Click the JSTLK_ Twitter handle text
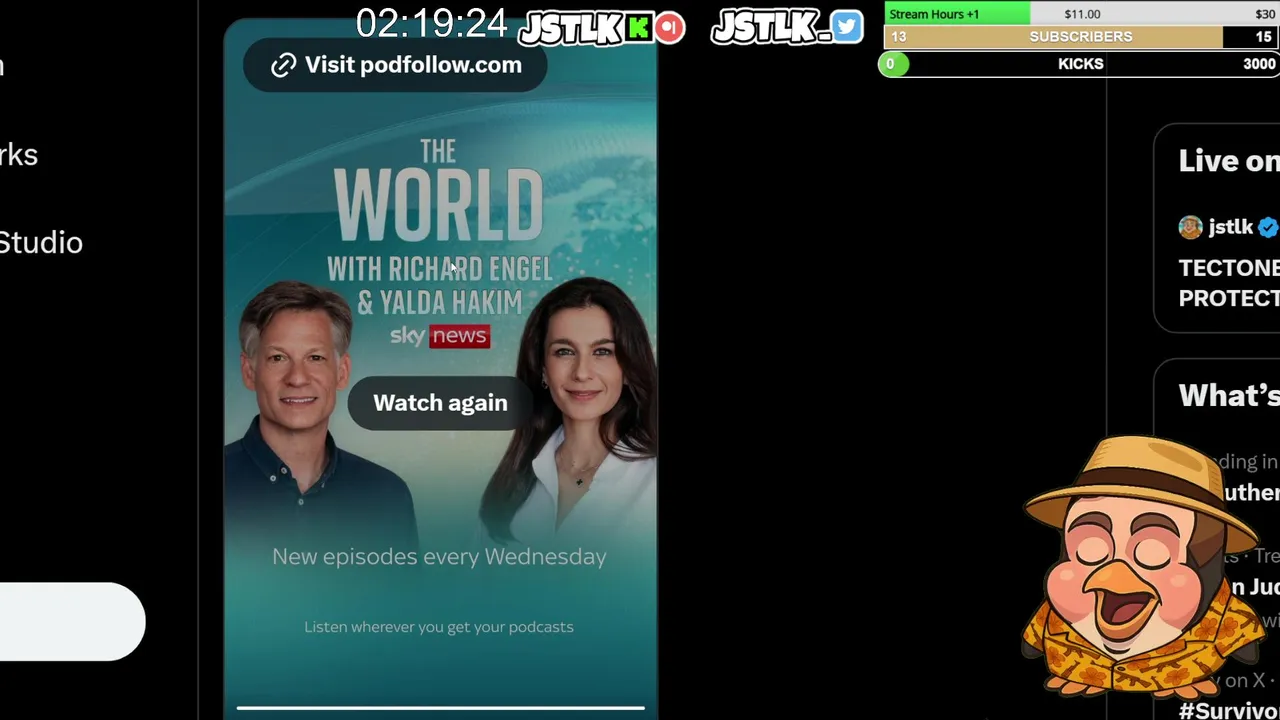This screenshot has width=1280, height=720. click(771, 28)
